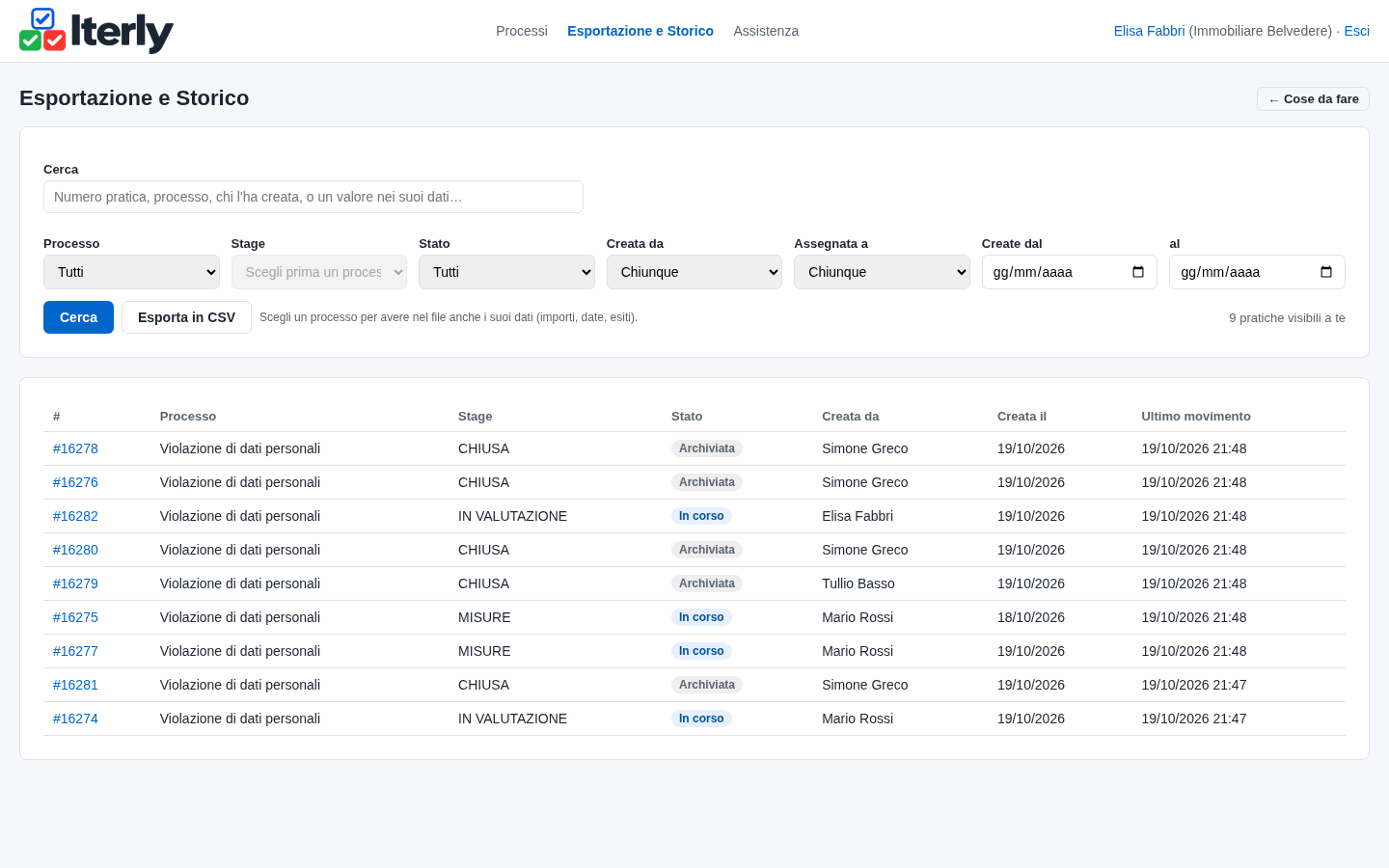Focus the Cerca search field

point(313,197)
